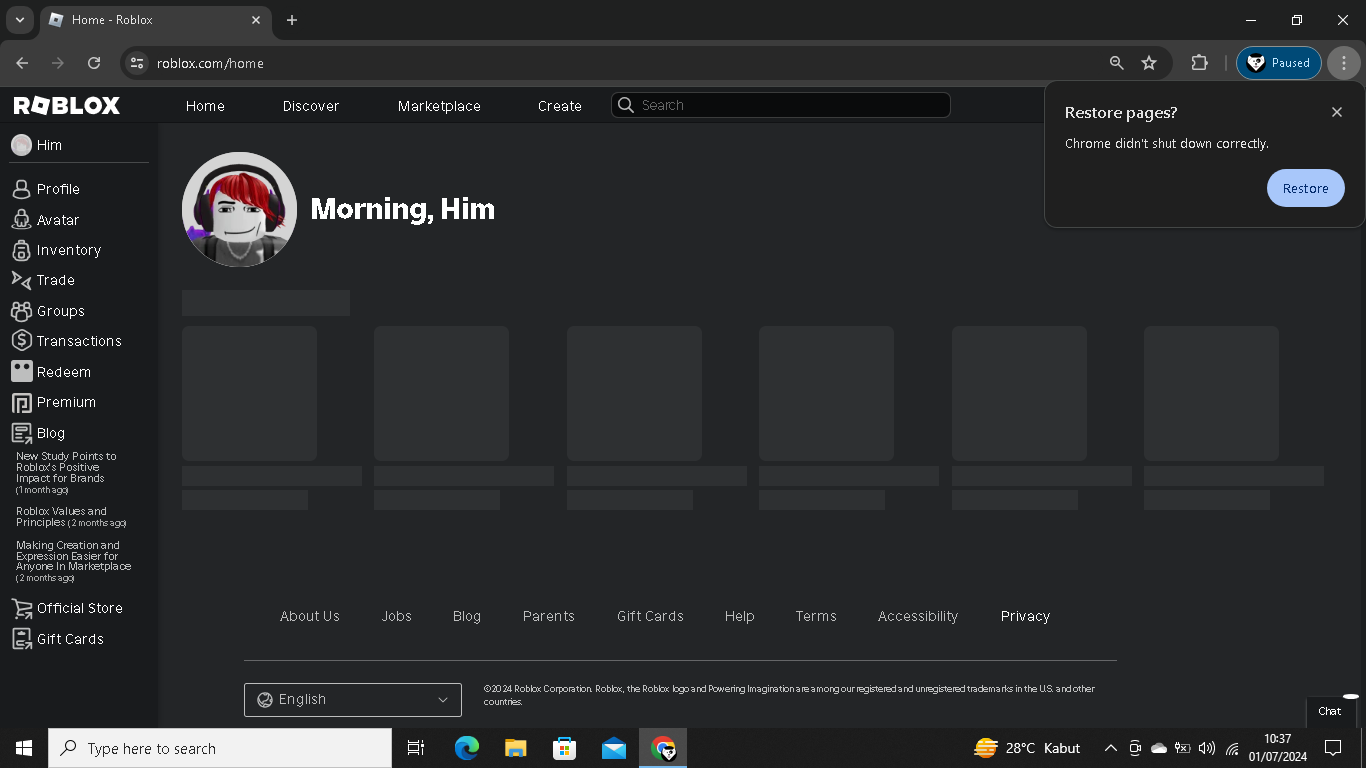This screenshot has width=1366, height=768.
Task: Open the language selector set to English
Action: (x=353, y=700)
